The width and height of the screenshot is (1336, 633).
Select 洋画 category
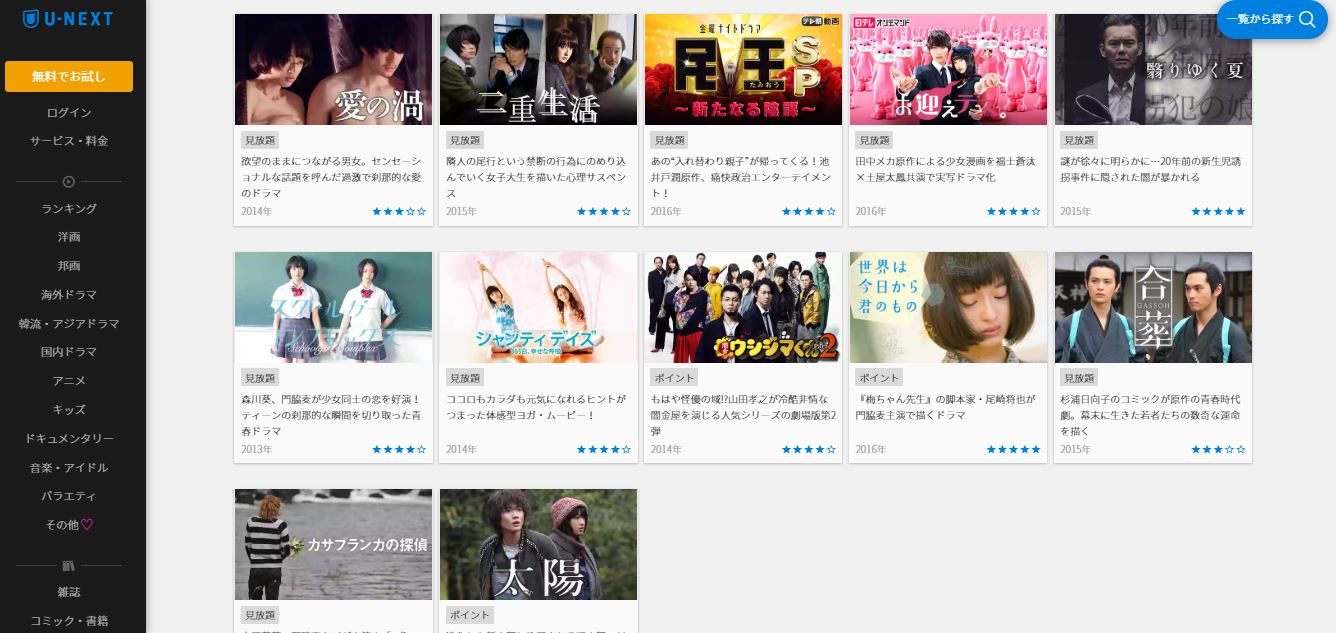click(x=69, y=237)
